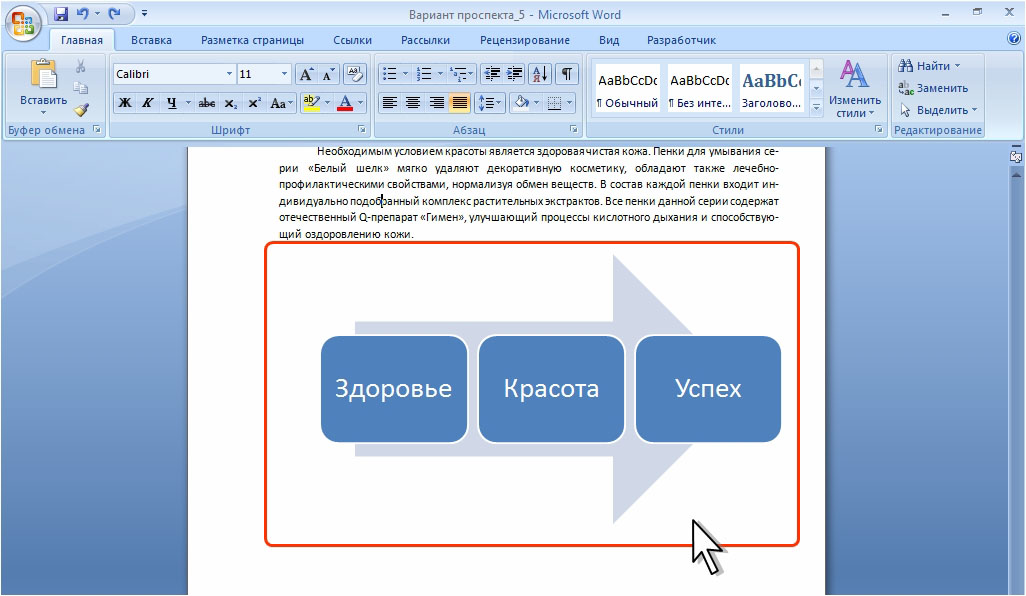Toggle italic formatting К
This screenshot has height=596, width=1026.
coord(148,103)
